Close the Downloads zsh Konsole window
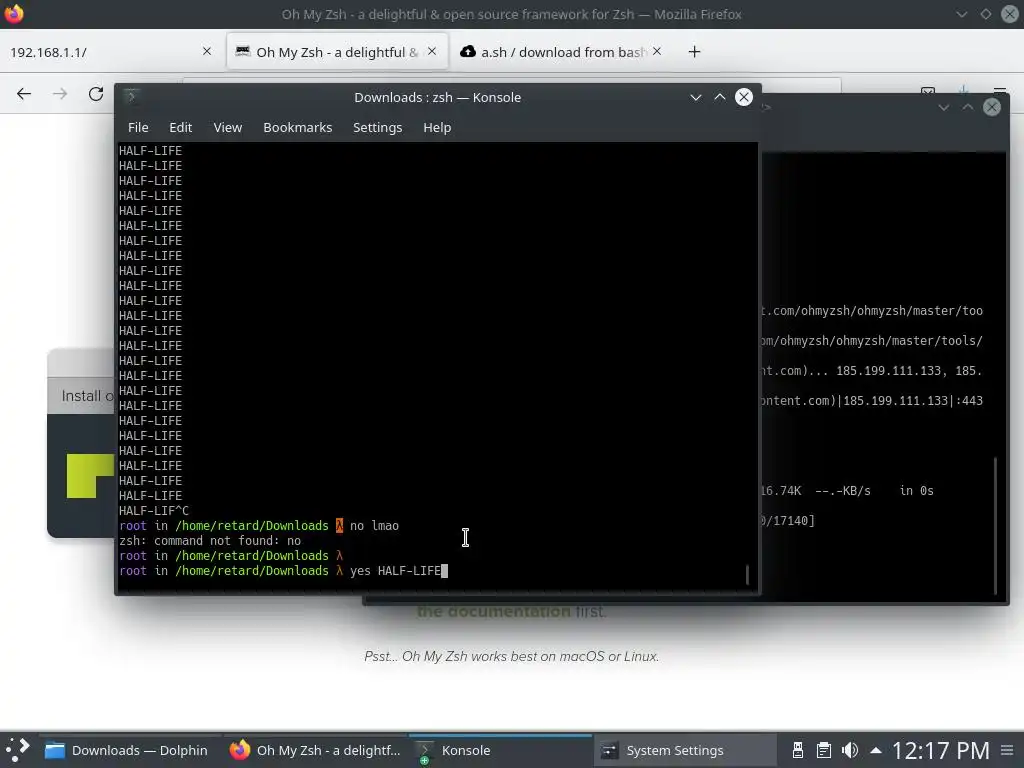The height and width of the screenshot is (768, 1024). pyautogui.click(x=744, y=97)
